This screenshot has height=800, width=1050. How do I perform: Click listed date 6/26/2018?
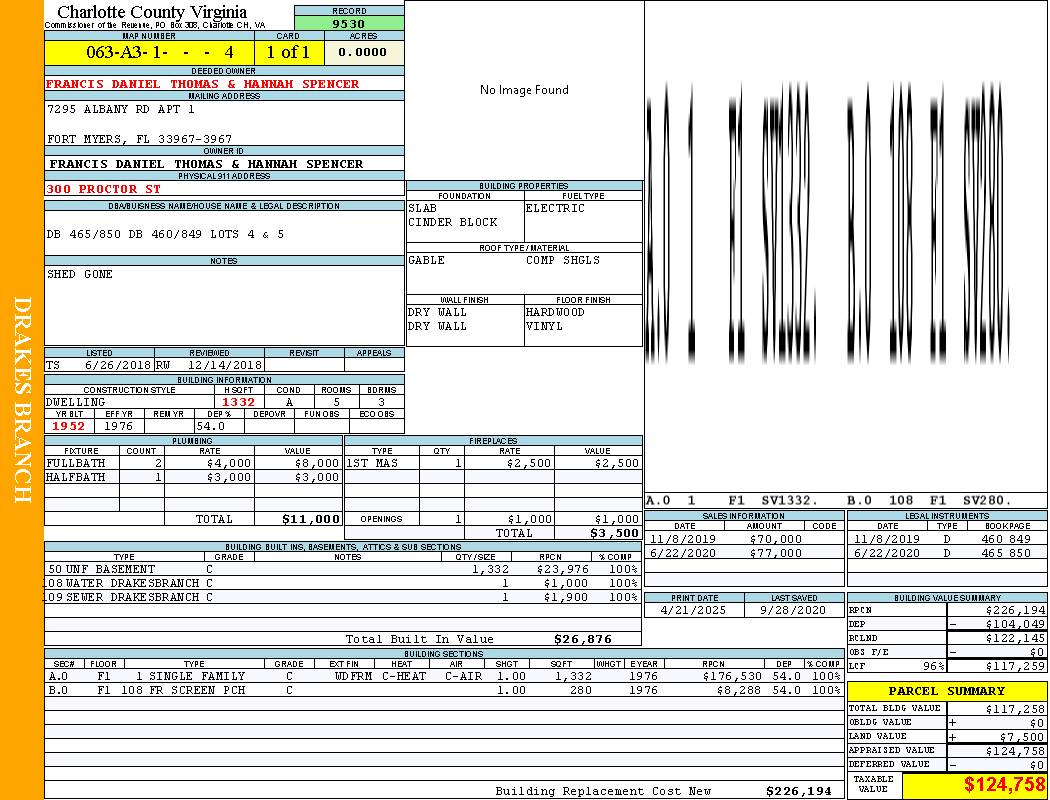coord(118,366)
